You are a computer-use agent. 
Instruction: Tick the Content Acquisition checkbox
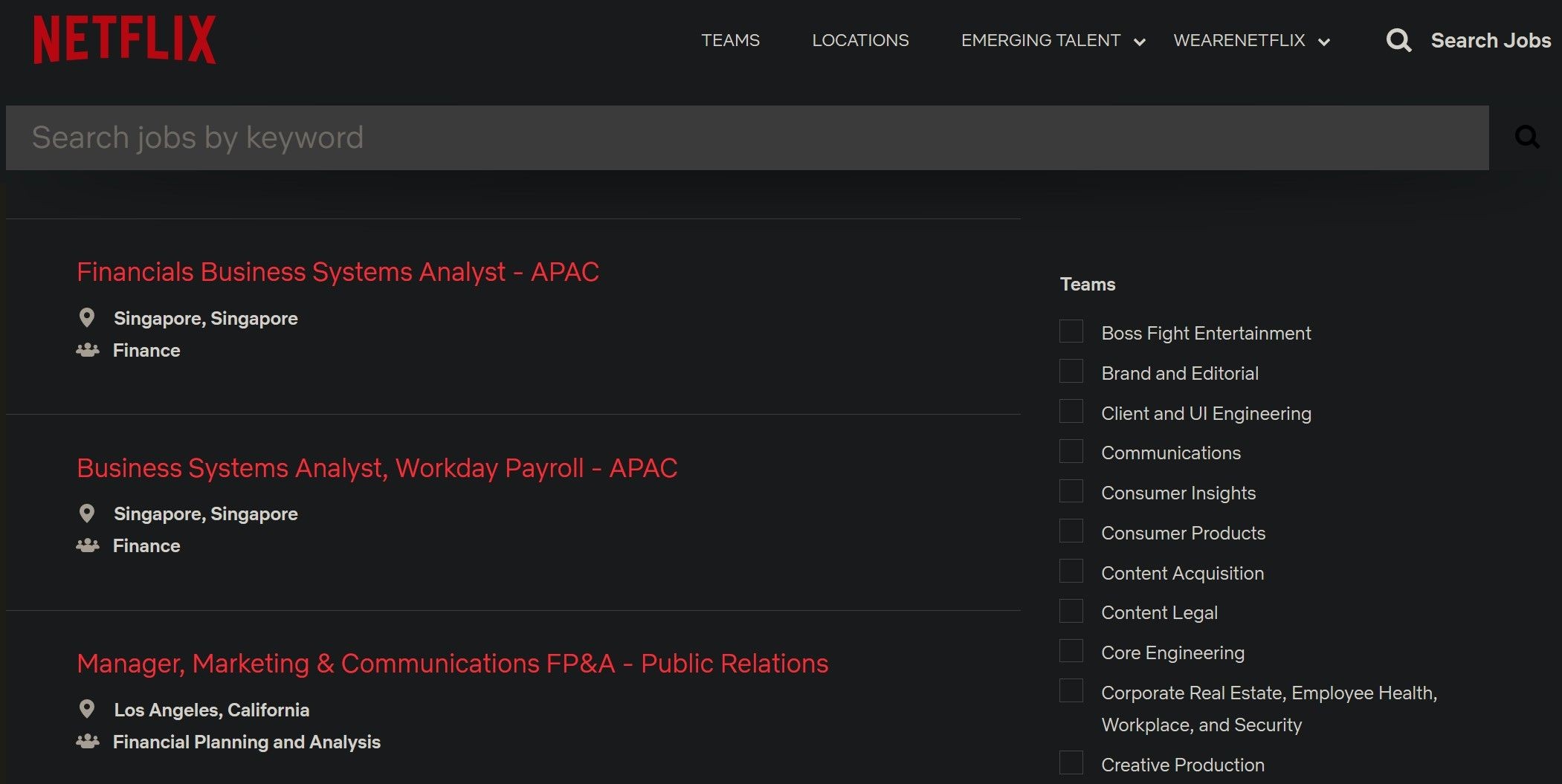[1071, 571]
